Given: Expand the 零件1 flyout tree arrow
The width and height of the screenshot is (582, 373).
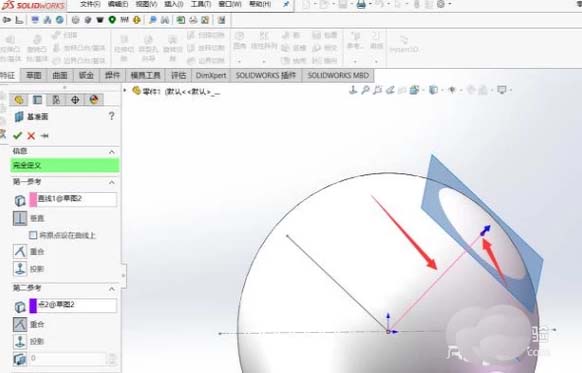Looking at the screenshot, I should coord(125,90).
